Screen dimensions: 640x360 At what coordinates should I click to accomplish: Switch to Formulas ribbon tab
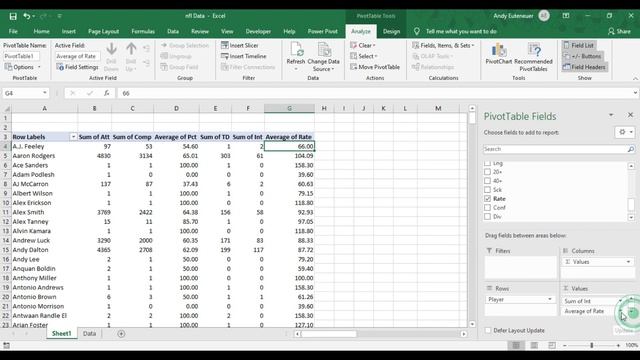click(143, 31)
